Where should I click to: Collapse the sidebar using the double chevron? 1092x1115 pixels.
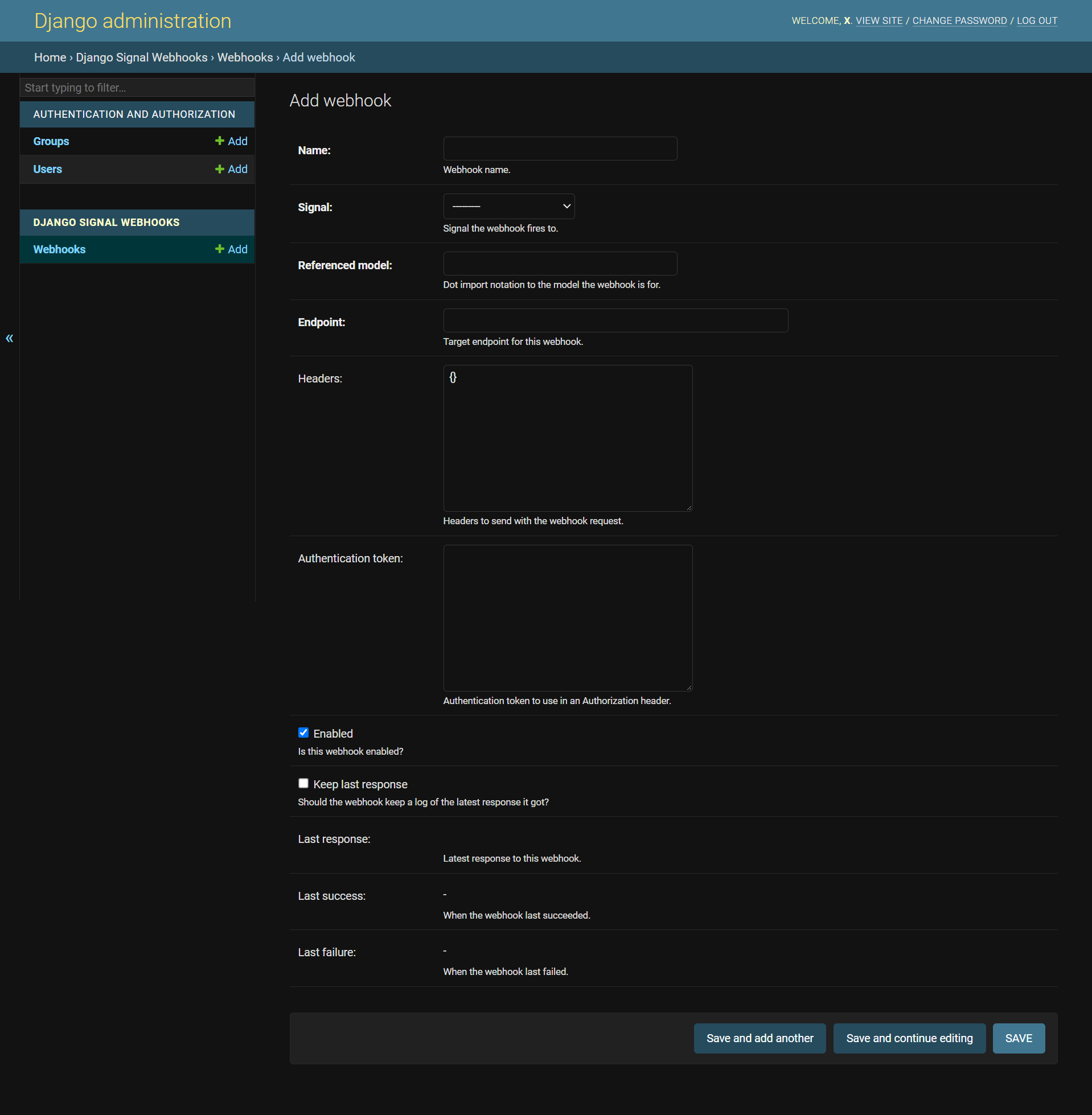(x=9, y=338)
